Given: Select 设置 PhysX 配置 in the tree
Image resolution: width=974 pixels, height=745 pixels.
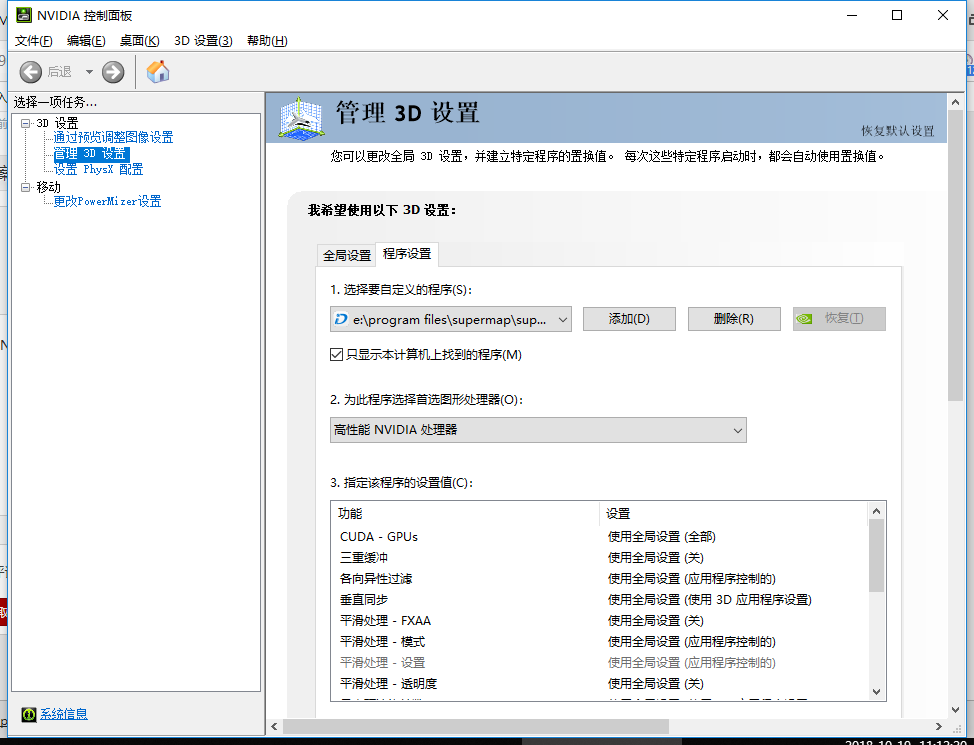Looking at the screenshot, I should [98, 169].
